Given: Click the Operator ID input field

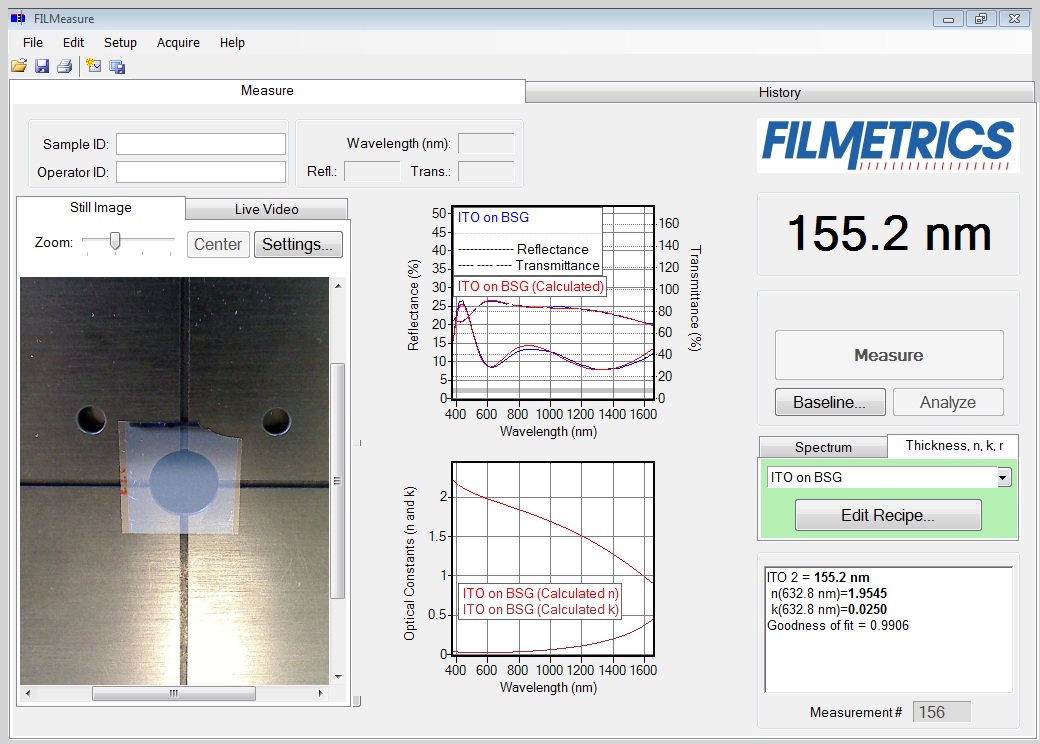Looking at the screenshot, I should pyautogui.click(x=201, y=172).
